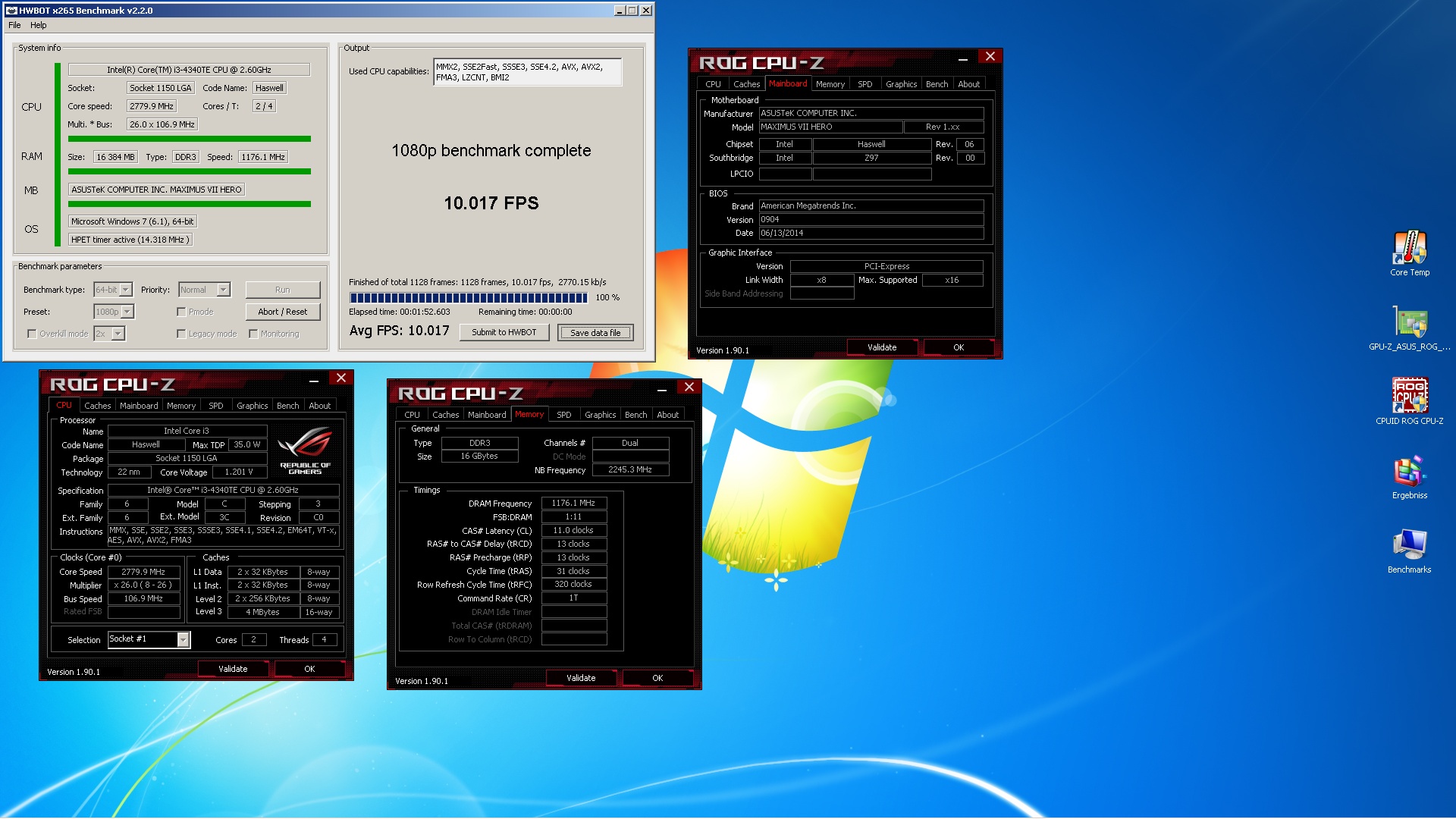Switch to CPU tab in Mainboard window

click(713, 84)
